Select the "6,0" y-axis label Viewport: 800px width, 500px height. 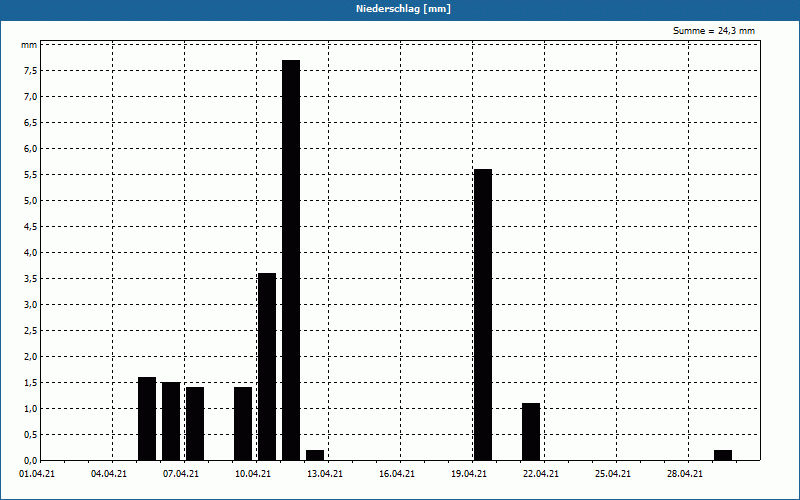[31, 148]
